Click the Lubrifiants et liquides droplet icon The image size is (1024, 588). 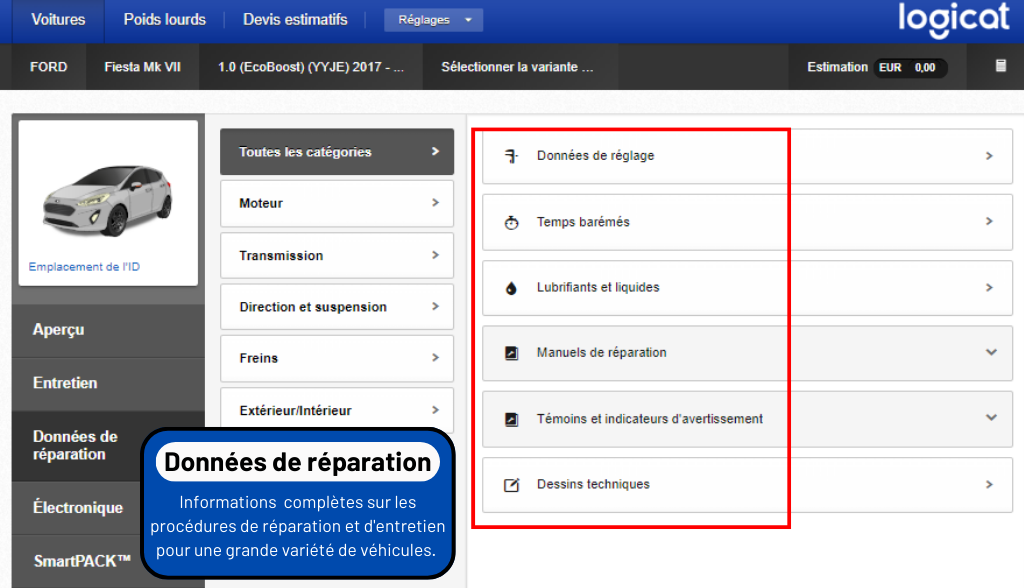pyautogui.click(x=511, y=288)
